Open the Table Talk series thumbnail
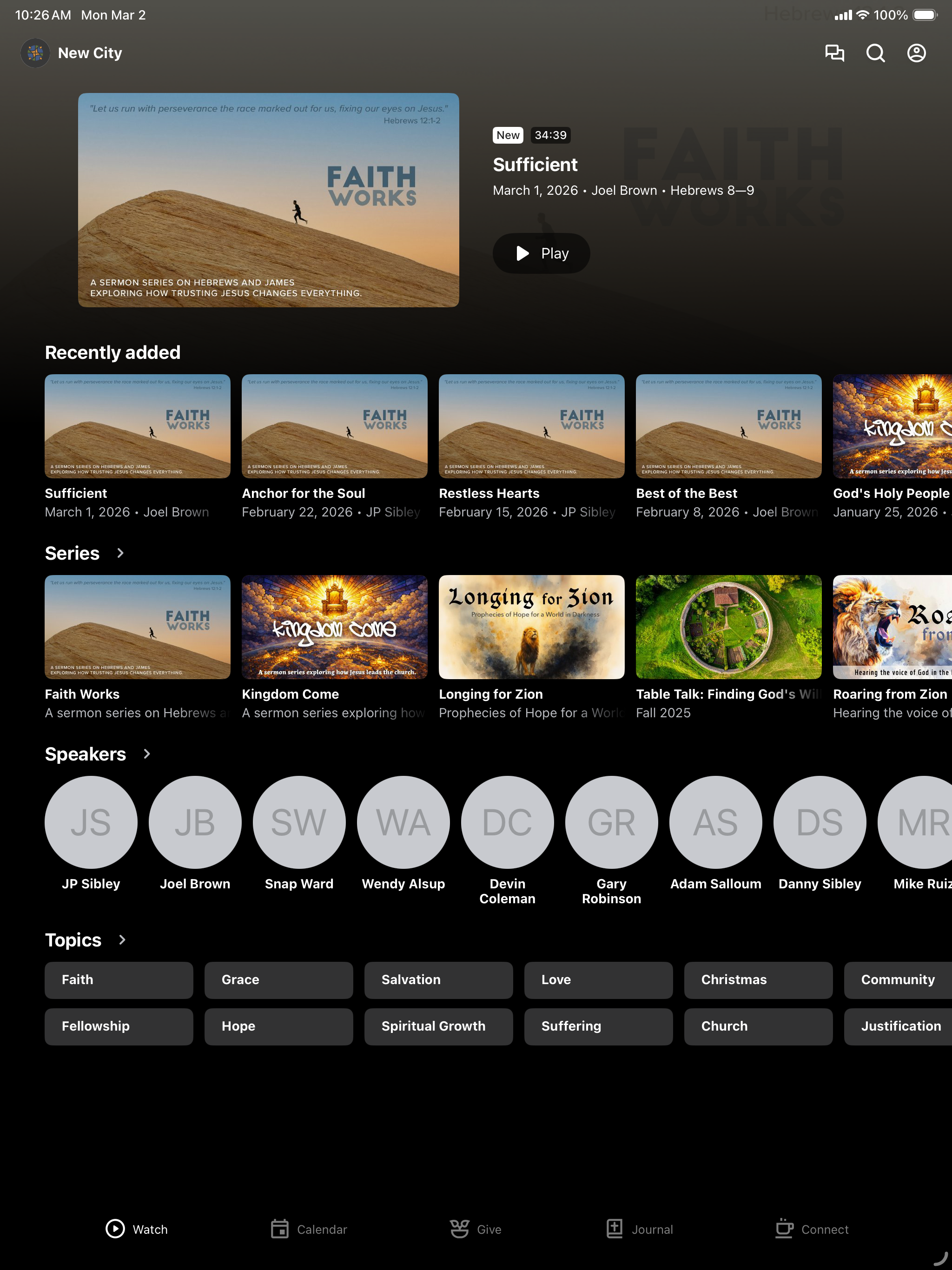 tap(728, 627)
